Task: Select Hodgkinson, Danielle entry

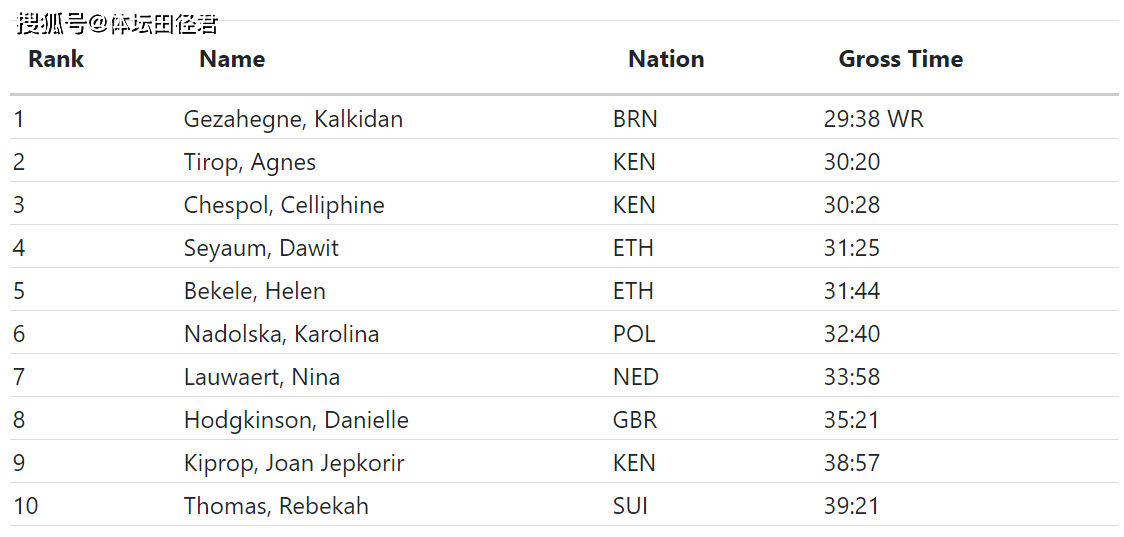Action: pos(296,420)
